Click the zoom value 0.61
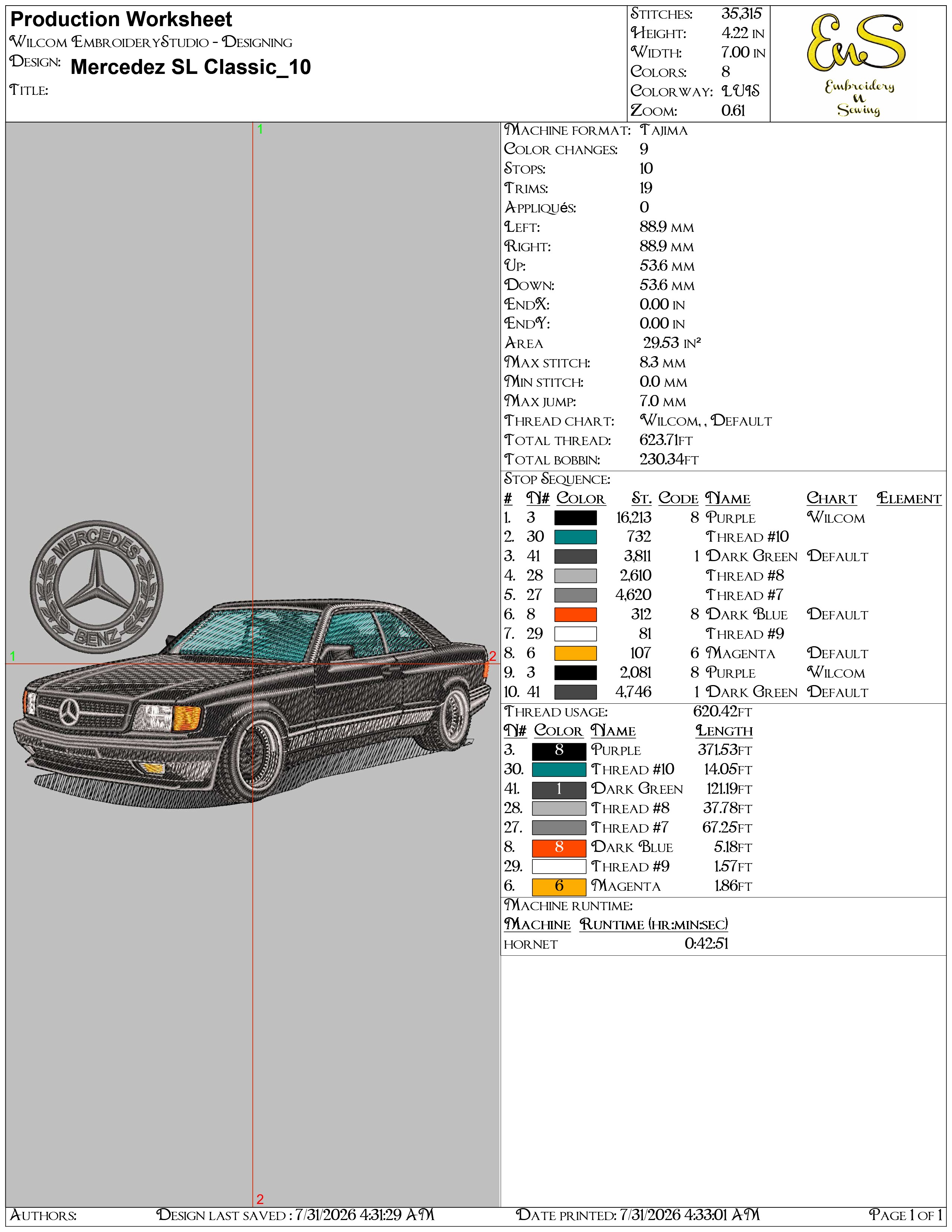The width and height of the screenshot is (952, 1232). pos(733,111)
